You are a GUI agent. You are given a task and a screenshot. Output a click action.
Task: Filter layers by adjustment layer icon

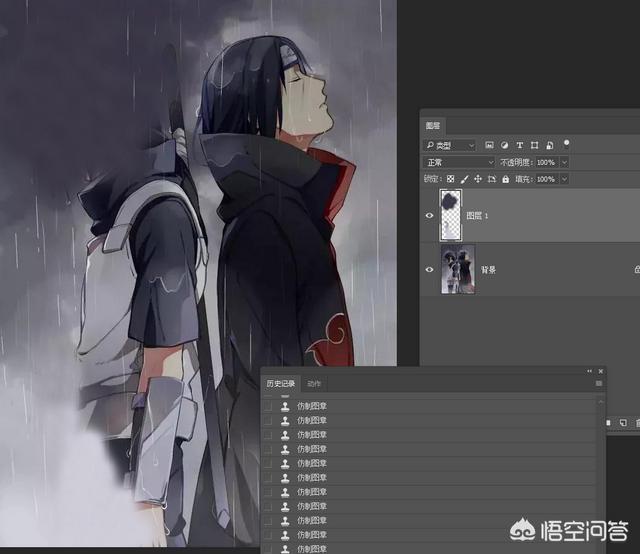(x=504, y=145)
